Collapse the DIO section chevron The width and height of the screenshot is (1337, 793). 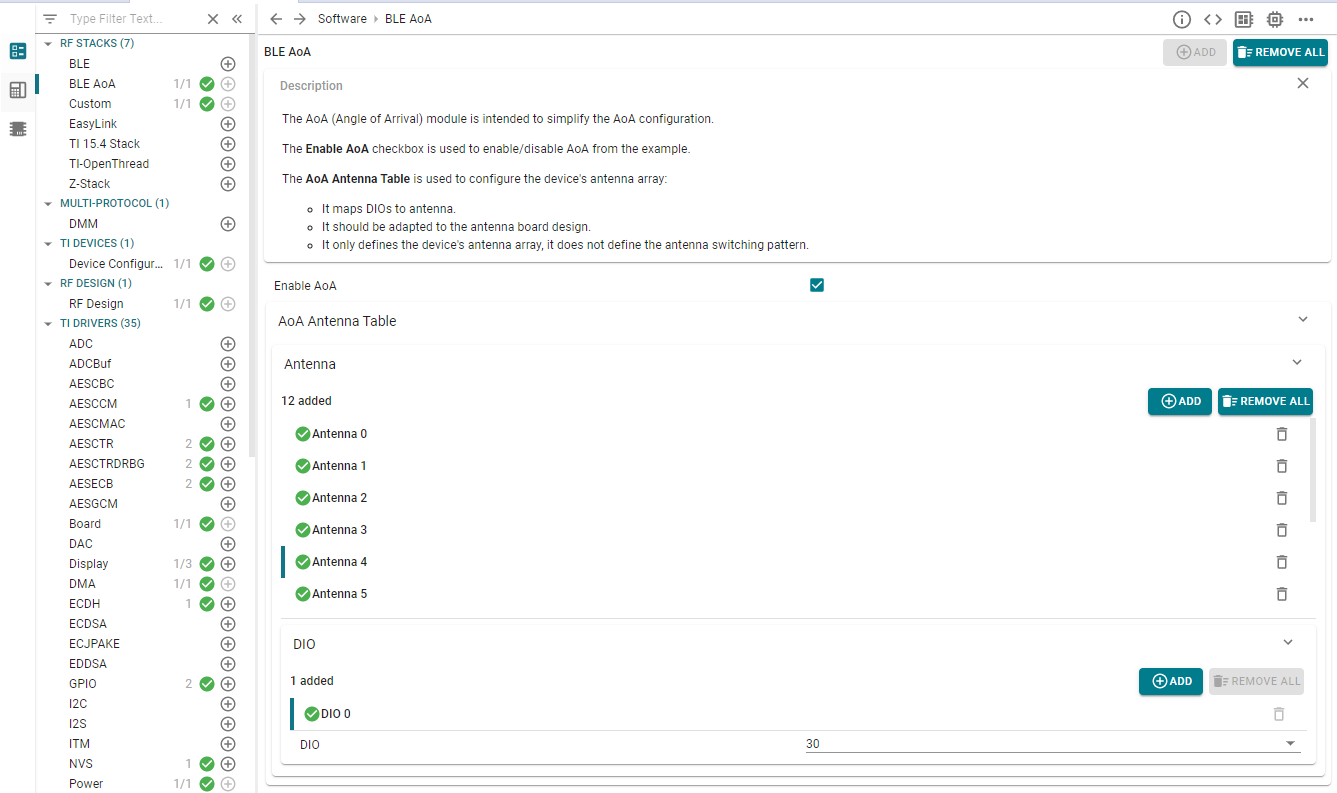[1287, 643]
